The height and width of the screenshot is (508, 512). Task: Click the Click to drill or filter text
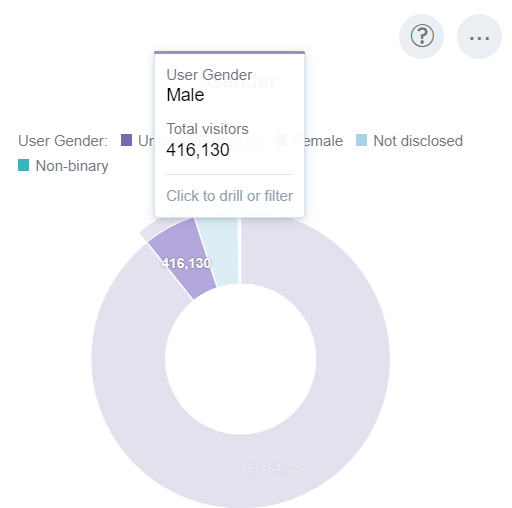tap(230, 196)
